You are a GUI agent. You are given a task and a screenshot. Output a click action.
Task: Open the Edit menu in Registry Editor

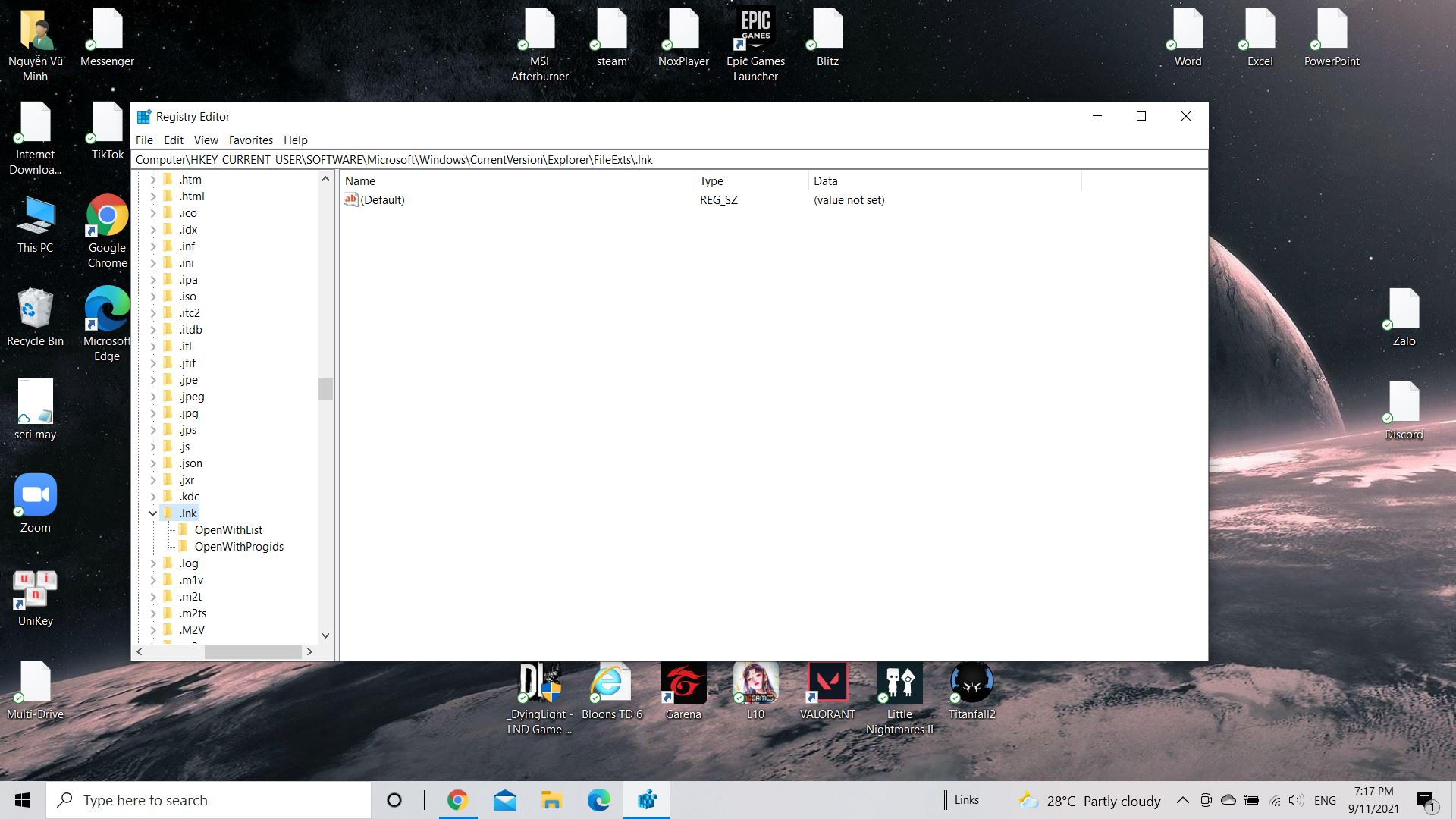tap(173, 140)
